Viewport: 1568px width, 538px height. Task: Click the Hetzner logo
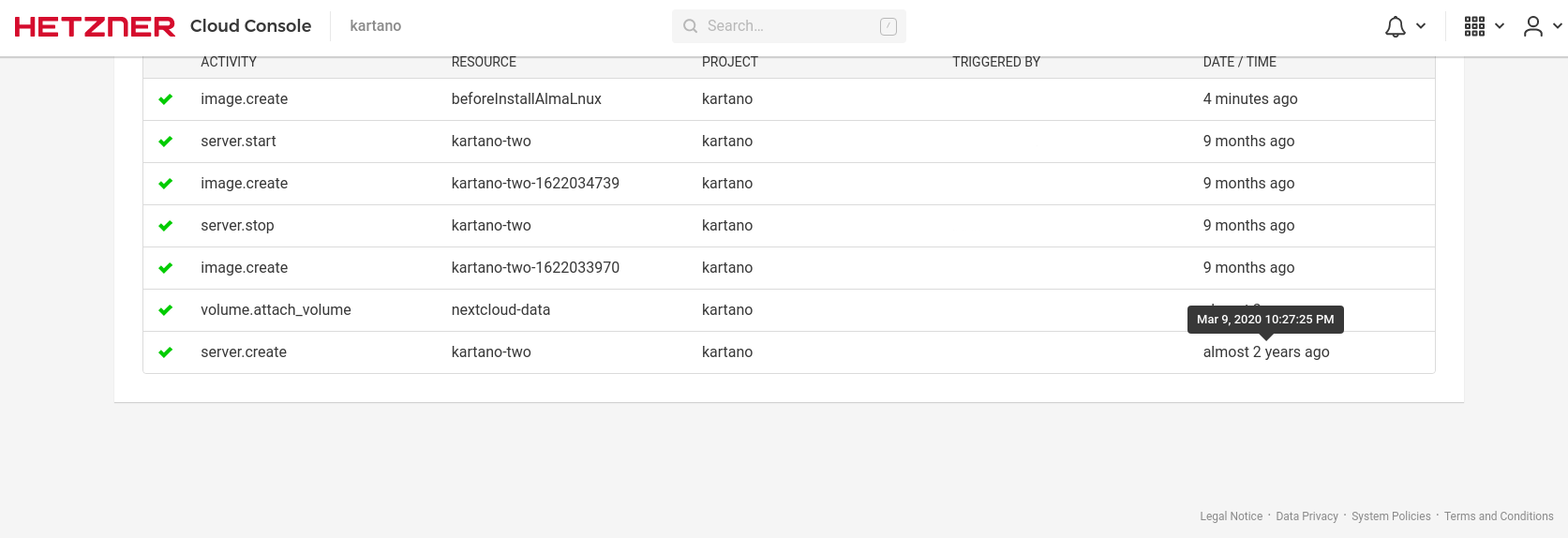click(95, 26)
